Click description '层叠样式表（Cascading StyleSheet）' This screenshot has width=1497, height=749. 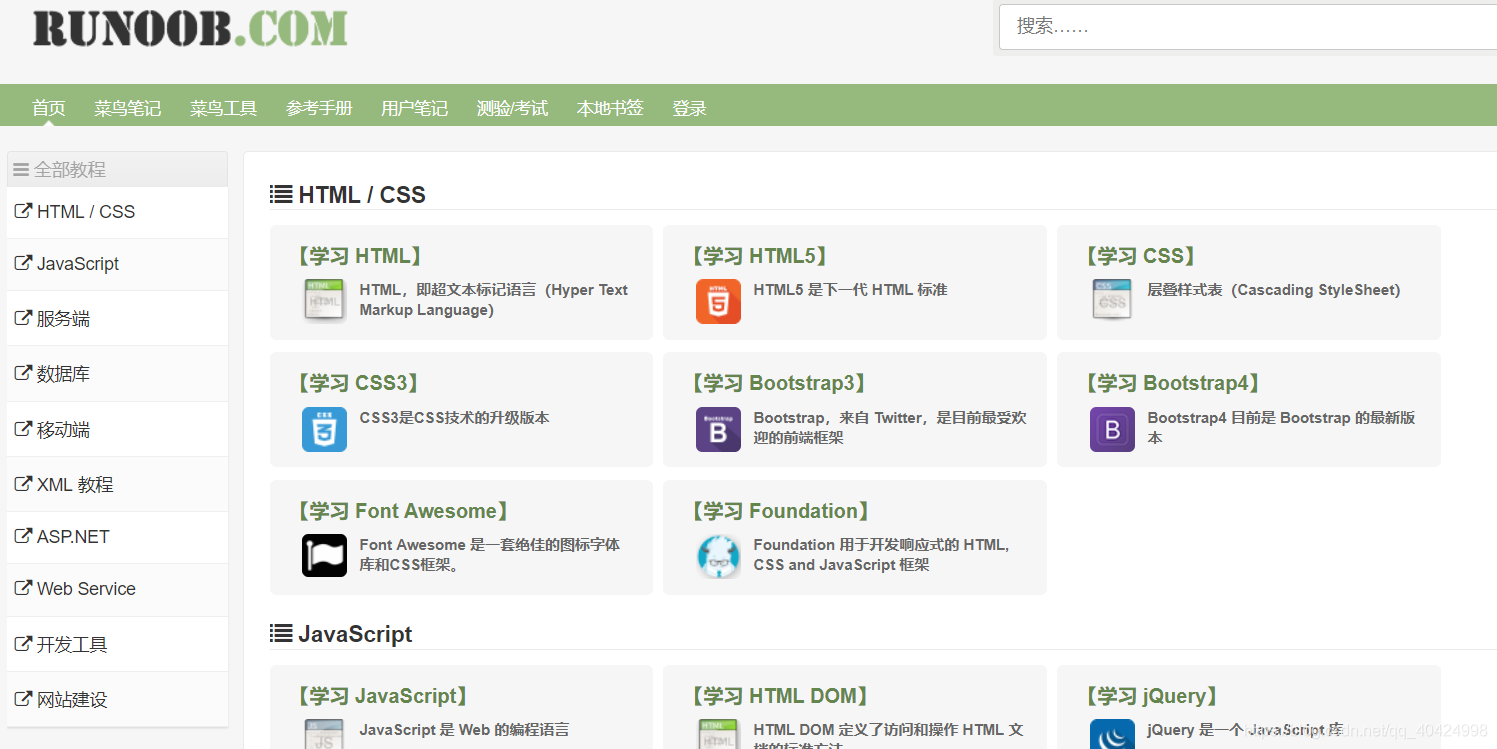coord(1273,290)
